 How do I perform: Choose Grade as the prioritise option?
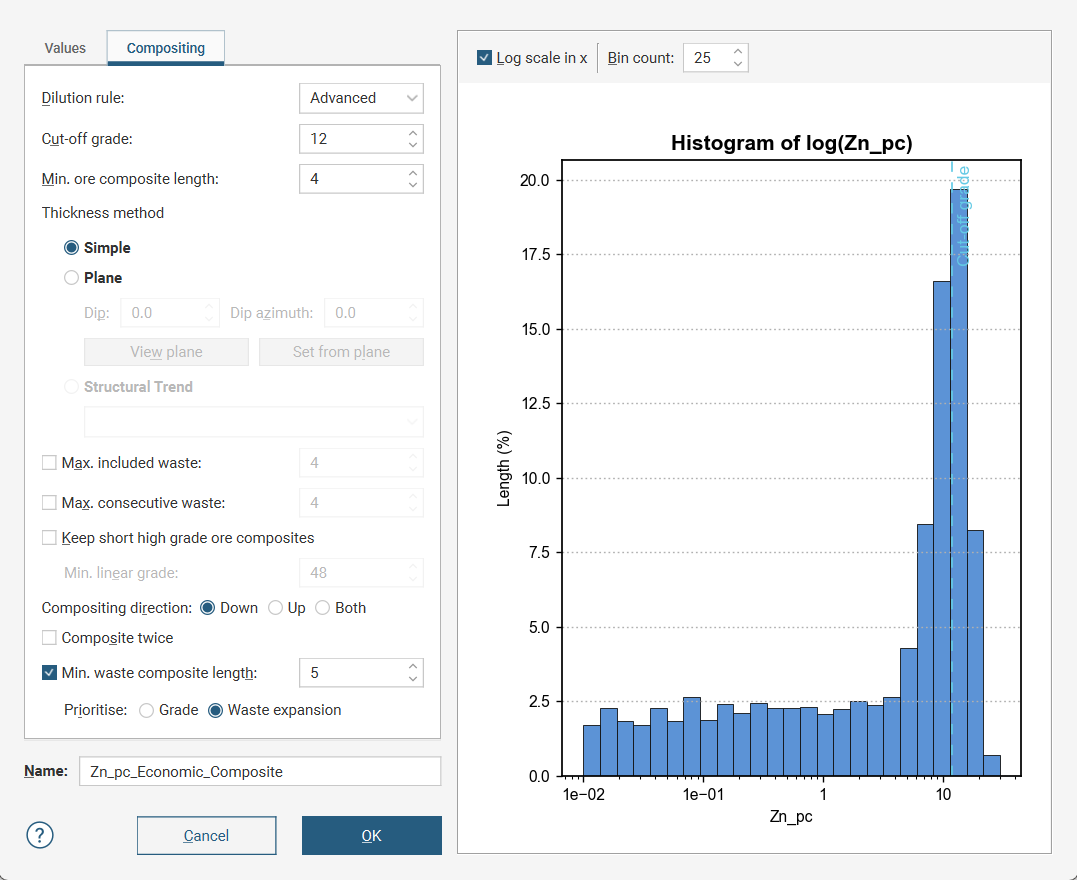(x=147, y=710)
